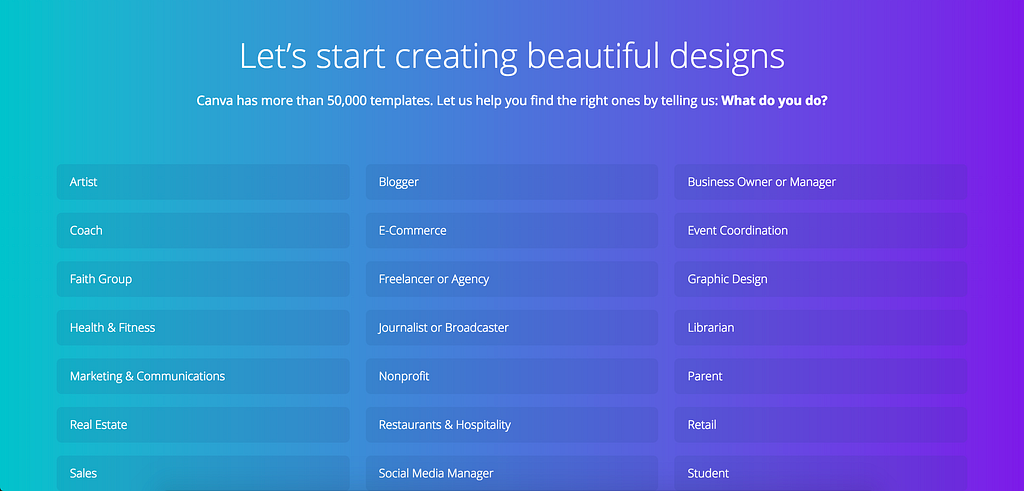Image resolution: width=1024 pixels, height=491 pixels.
Task: Click the Event Coordination button
Action: 821,230
